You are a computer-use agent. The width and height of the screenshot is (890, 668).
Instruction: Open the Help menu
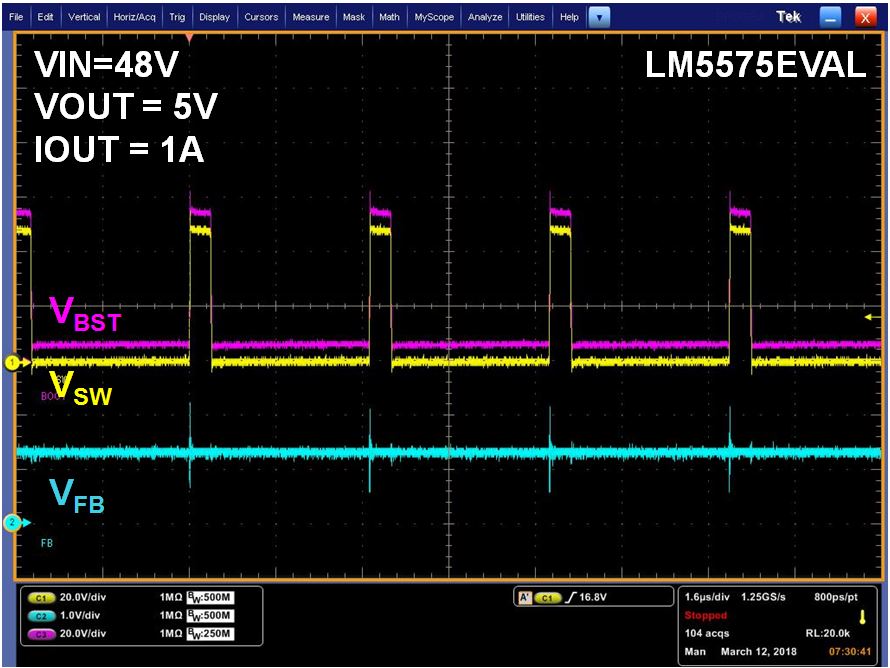[569, 17]
